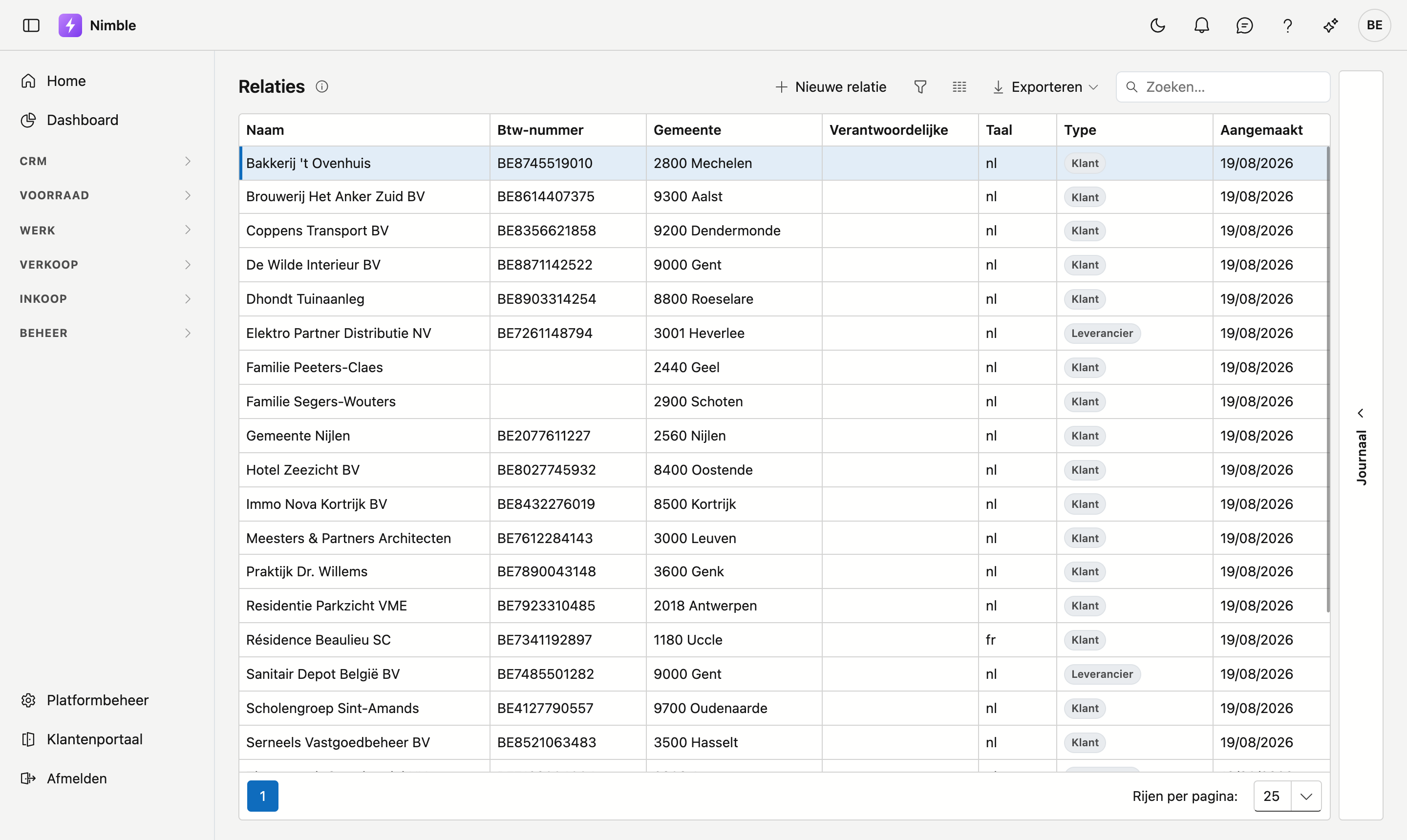Click the info icon next to Relaties
Viewport: 1407px width, 840px height.
321,86
